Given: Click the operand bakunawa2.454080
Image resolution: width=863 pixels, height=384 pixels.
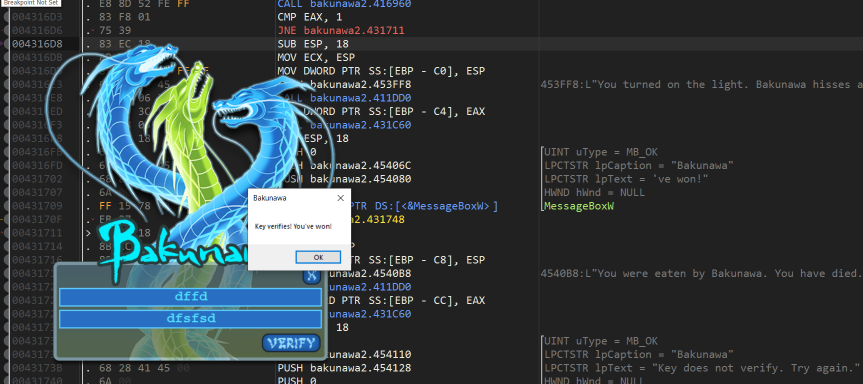Looking at the screenshot, I should 361,179.
